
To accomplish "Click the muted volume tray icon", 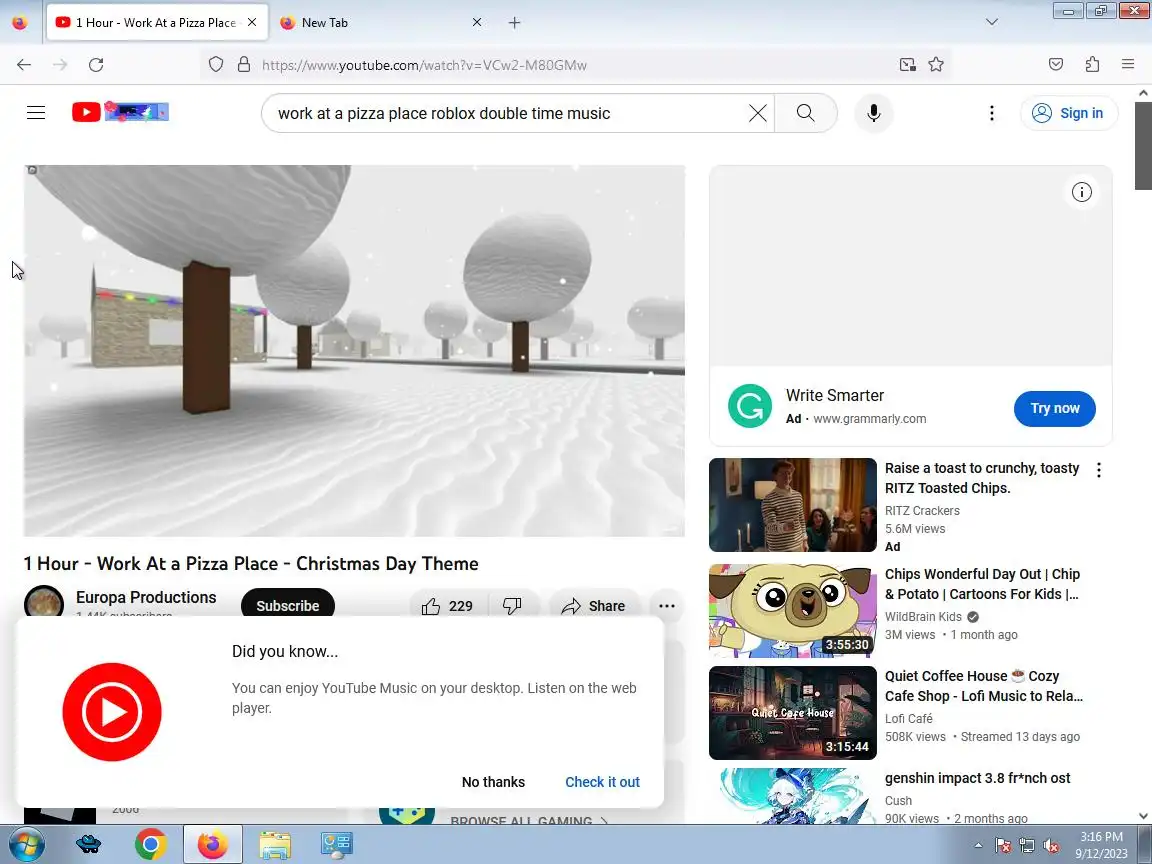I will click(x=1051, y=846).
